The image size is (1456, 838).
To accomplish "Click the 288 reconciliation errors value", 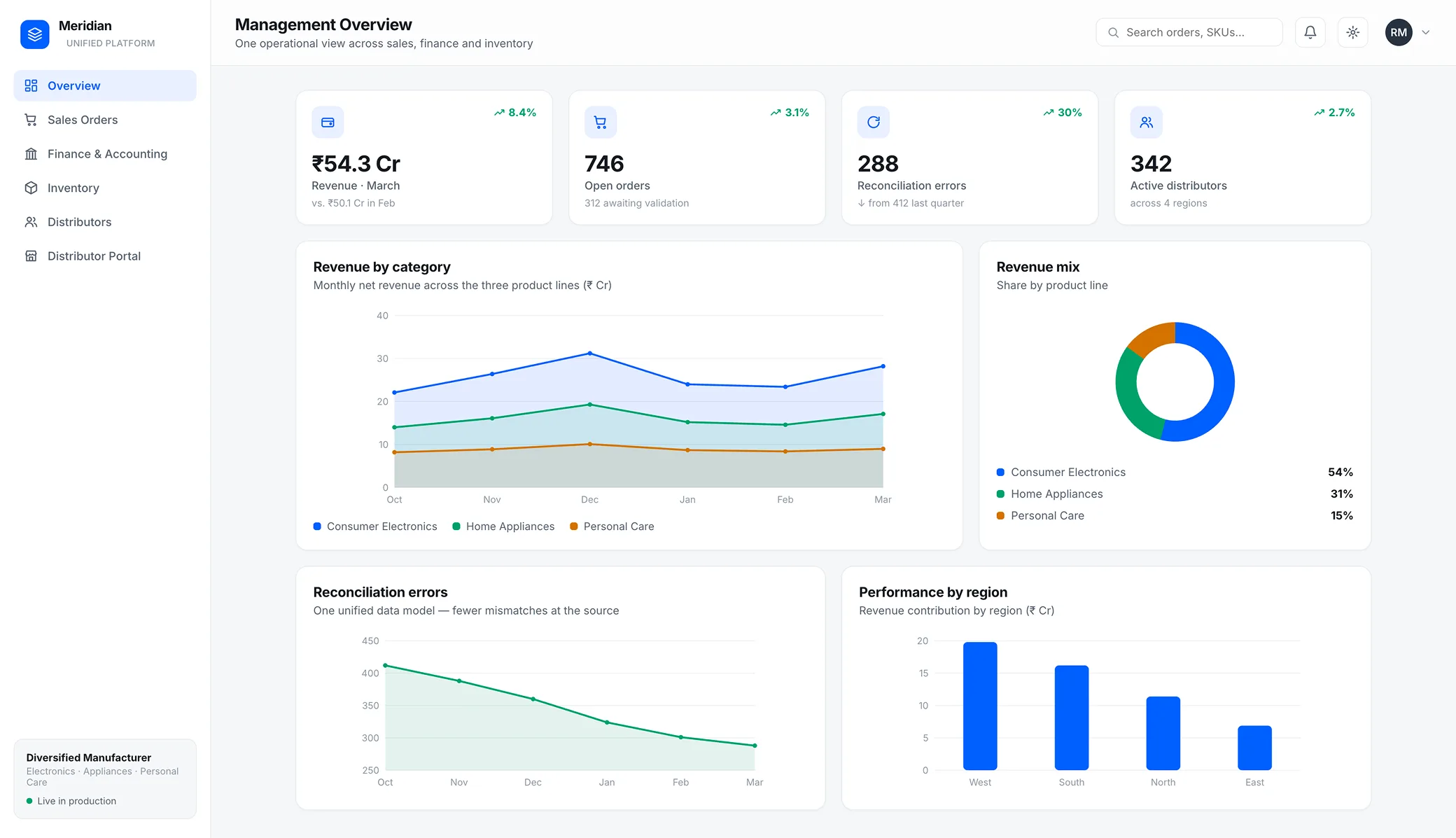I will pos(878,164).
